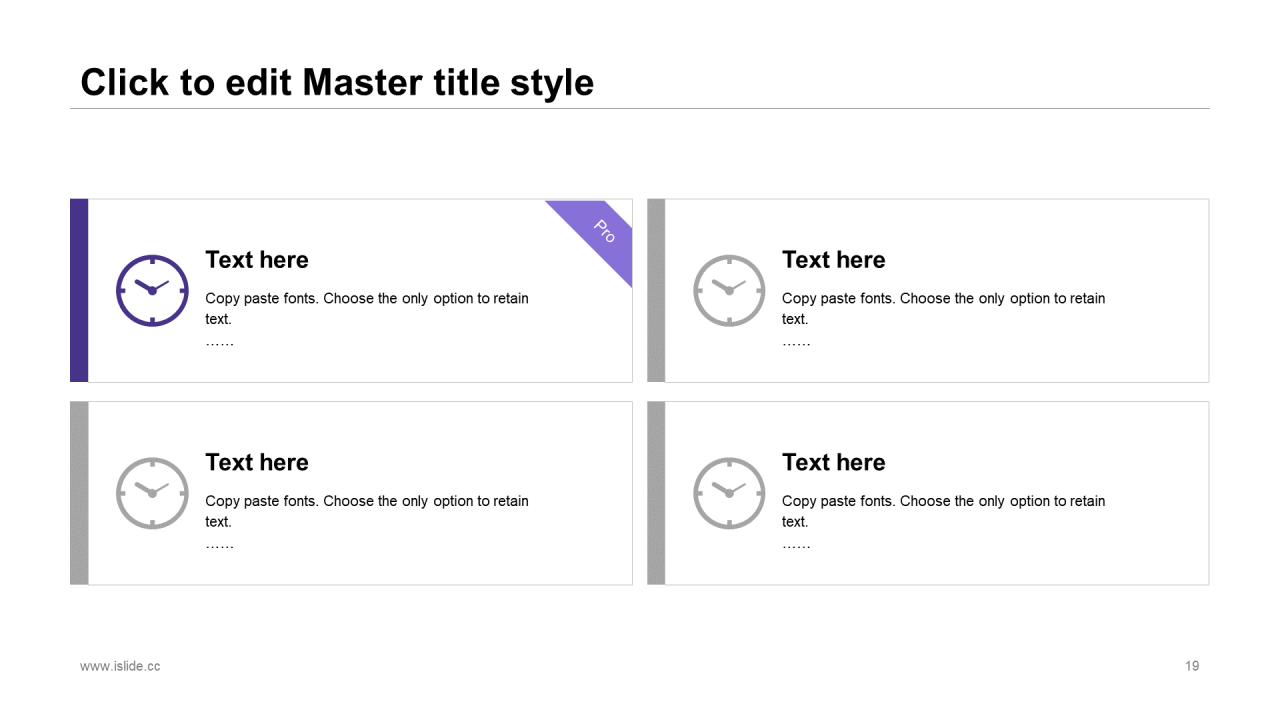The image size is (1280, 720).
Task: Select the gray clock icon in top-right card
Action: [729, 290]
